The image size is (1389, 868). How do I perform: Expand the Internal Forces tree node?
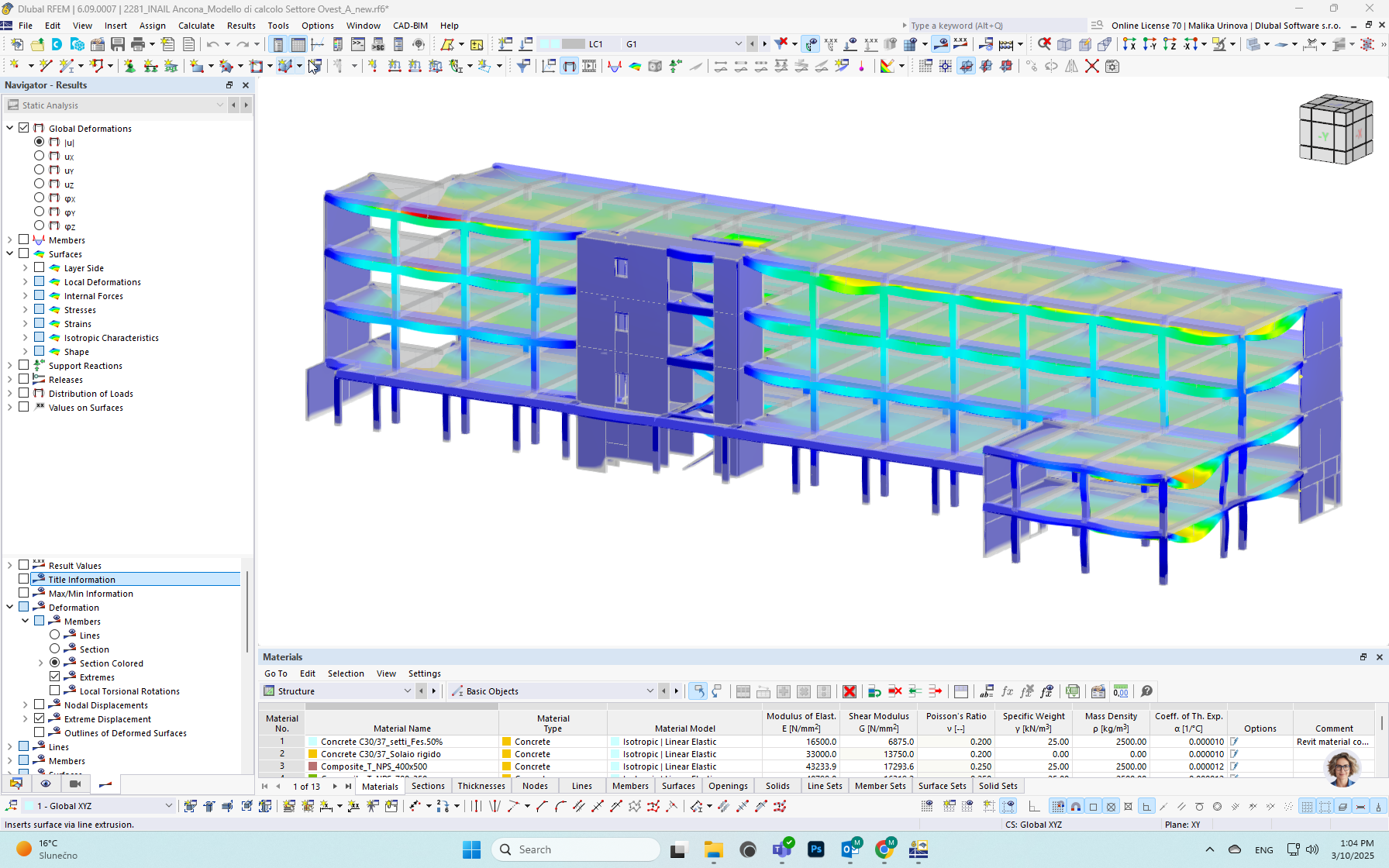pyautogui.click(x=24, y=295)
